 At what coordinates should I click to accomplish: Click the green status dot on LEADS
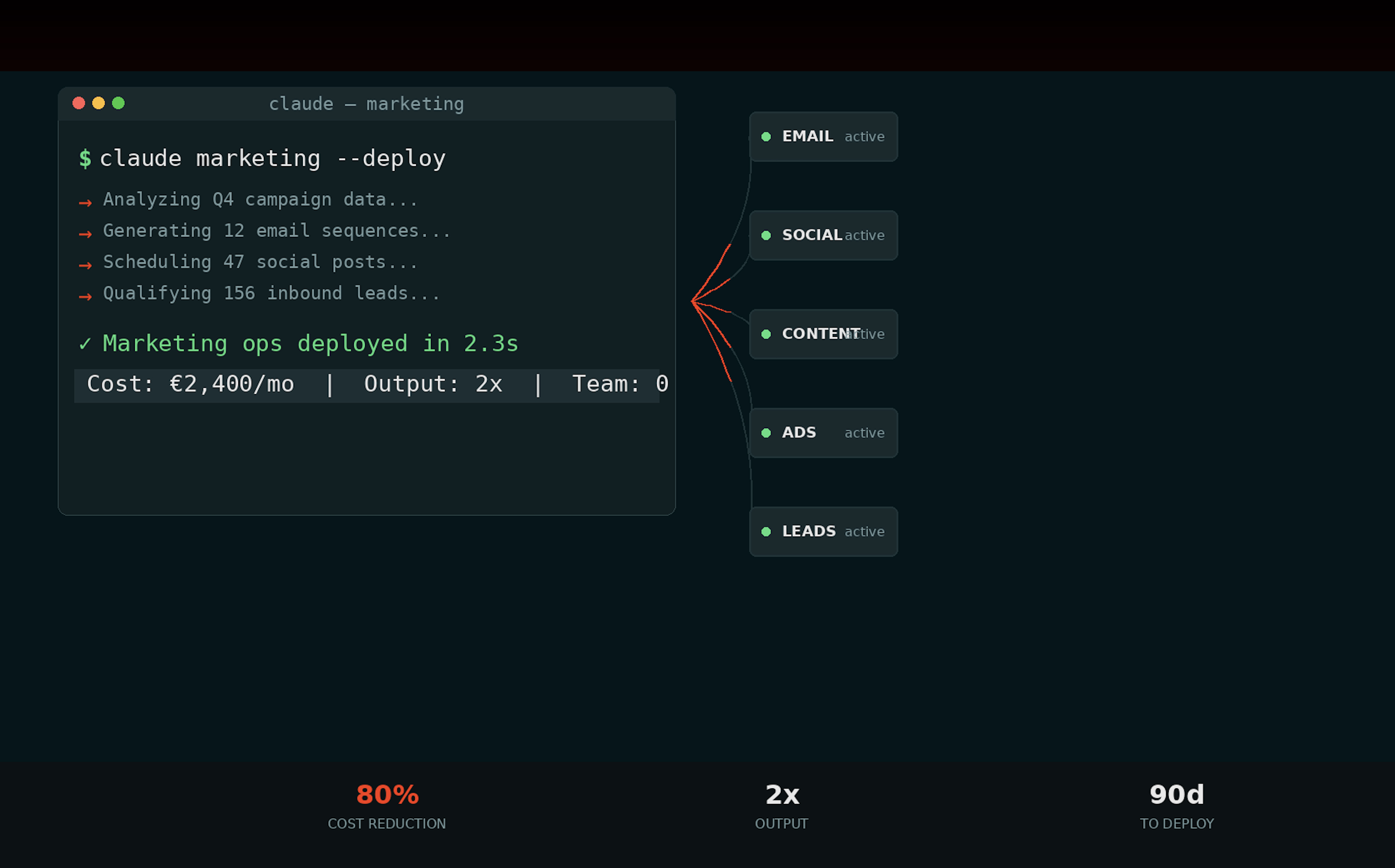(766, 532)
